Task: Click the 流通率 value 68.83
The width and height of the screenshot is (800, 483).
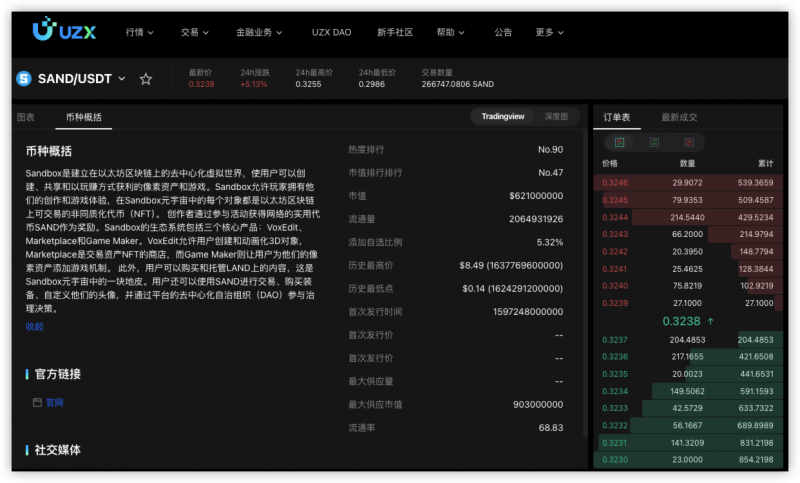Action: point(551,428)
